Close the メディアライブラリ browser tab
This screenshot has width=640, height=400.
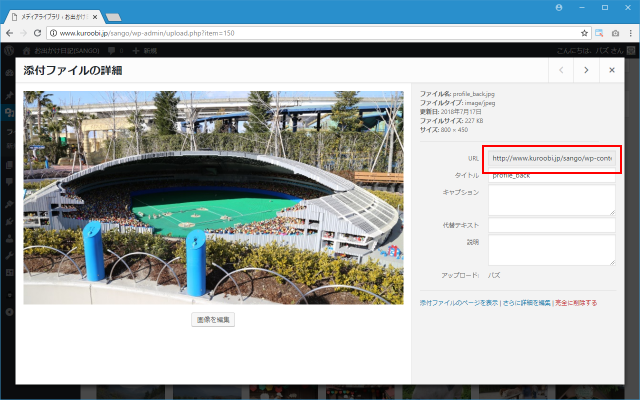(x=95, y=17)
